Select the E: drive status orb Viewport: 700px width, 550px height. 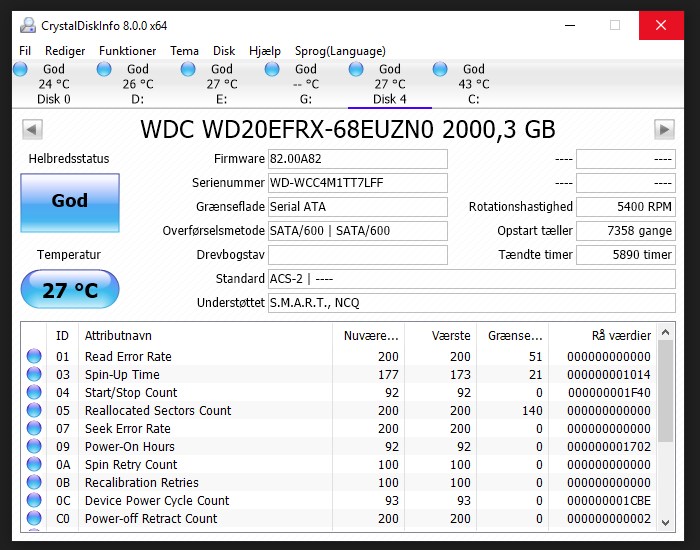188,69
